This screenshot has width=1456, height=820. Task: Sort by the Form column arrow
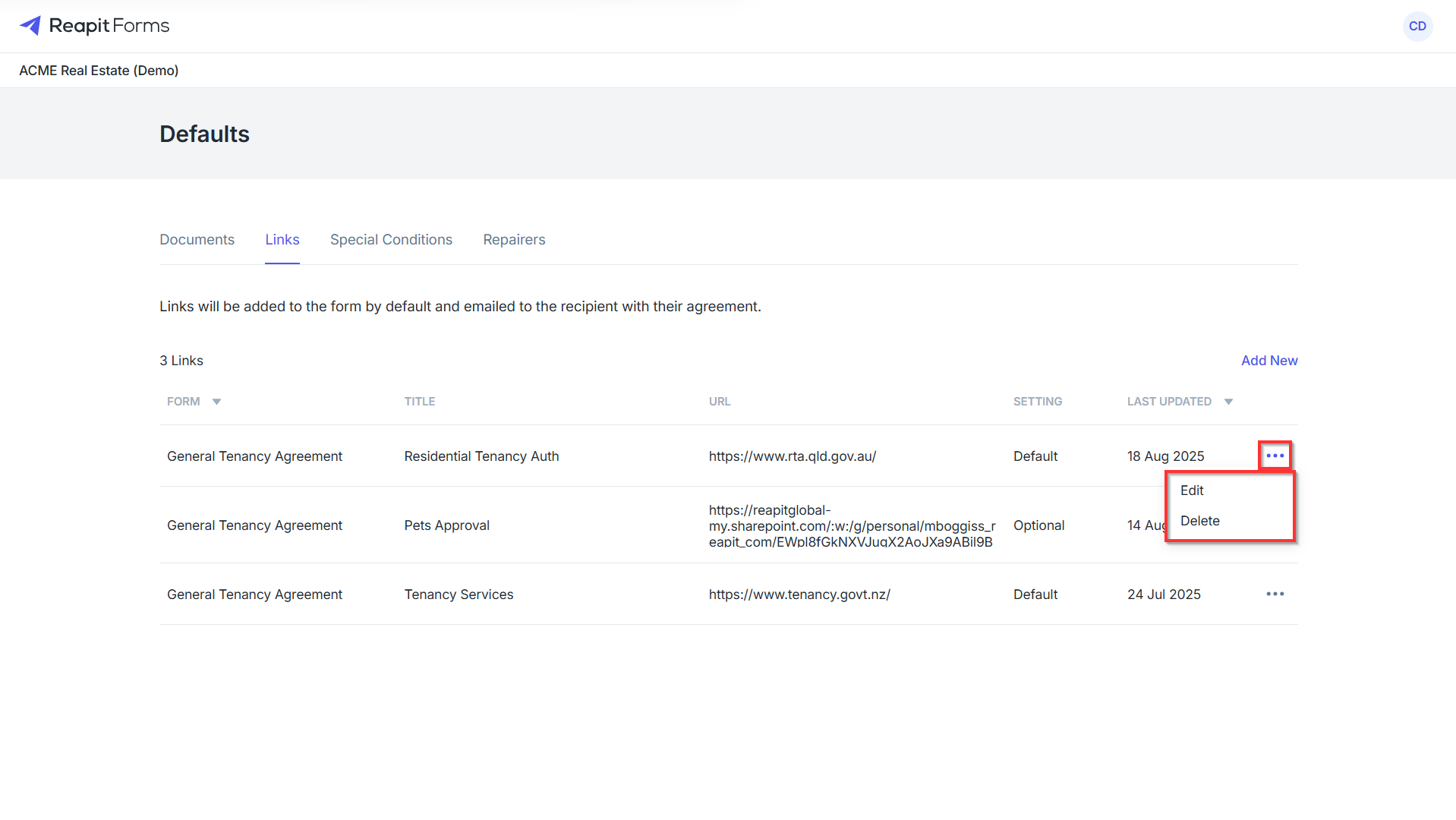(216, 402)
